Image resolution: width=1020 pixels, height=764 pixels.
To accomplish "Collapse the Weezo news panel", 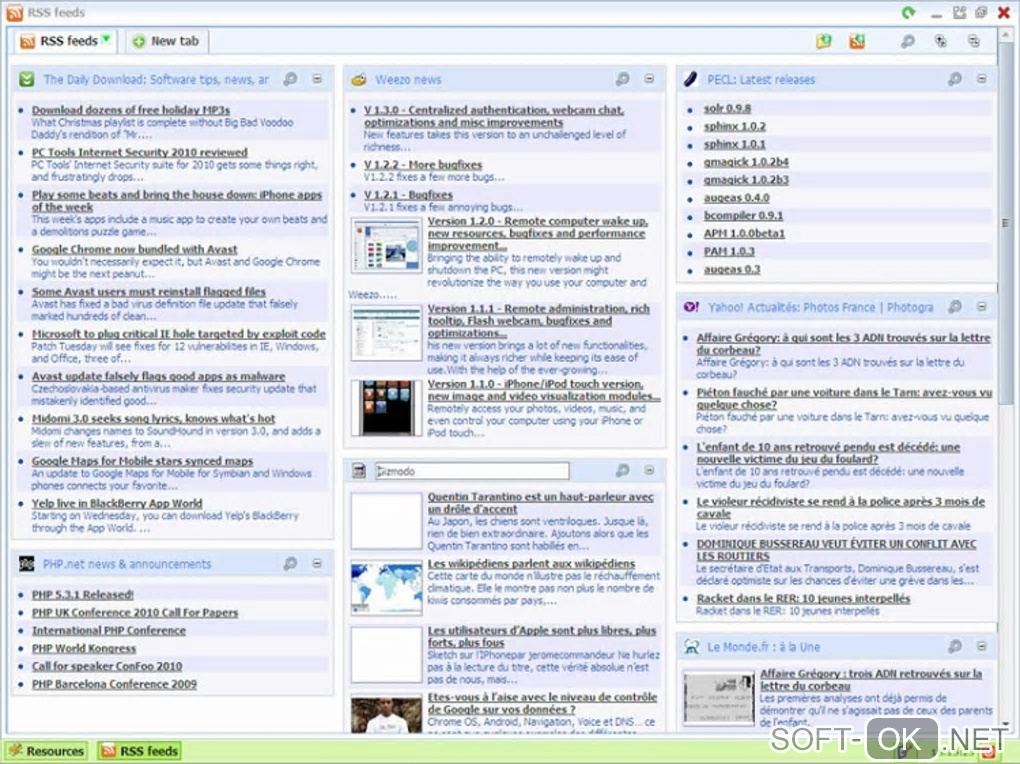I will (649, 79).
